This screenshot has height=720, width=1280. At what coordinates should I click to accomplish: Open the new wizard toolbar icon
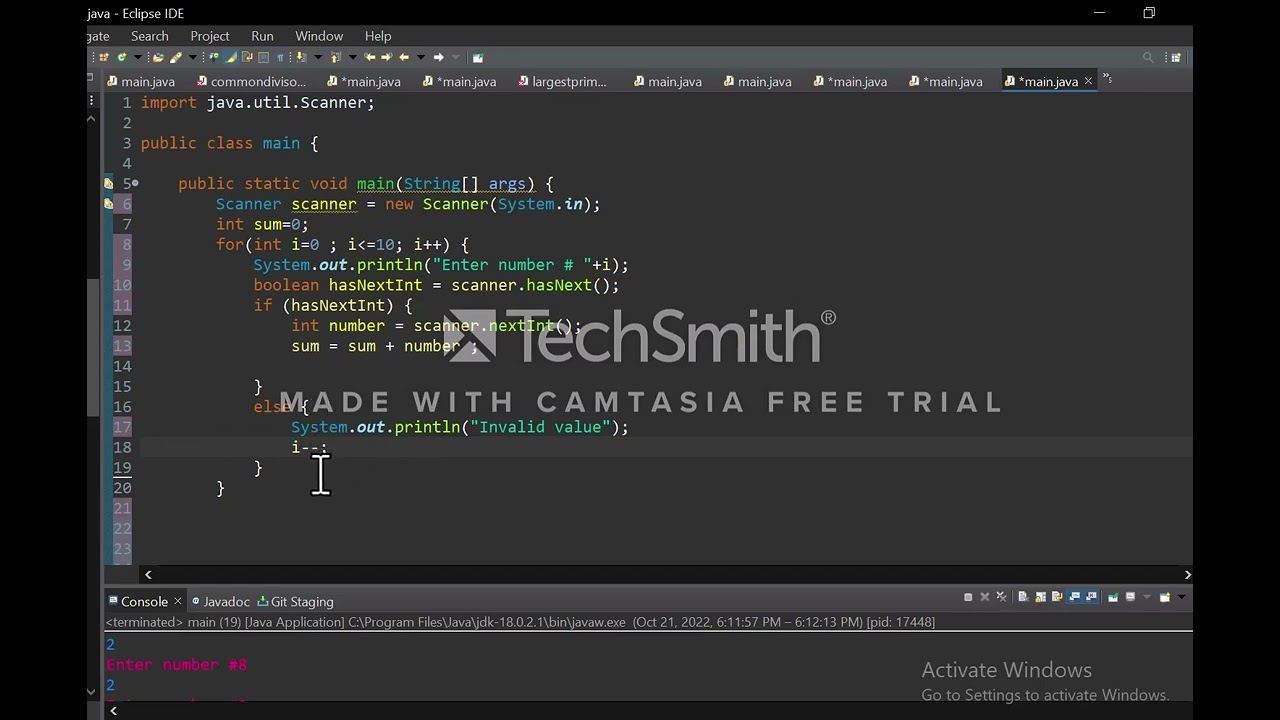(x=103, y=57)
